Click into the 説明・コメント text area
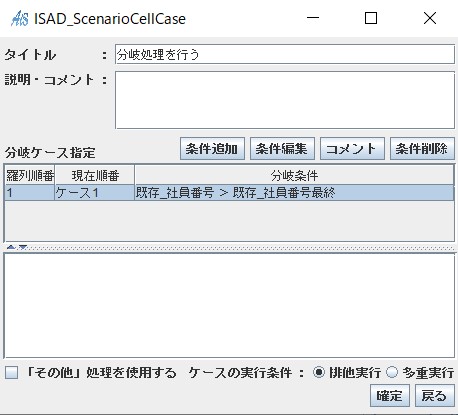 pyautogui.click(x=285, y=100)
